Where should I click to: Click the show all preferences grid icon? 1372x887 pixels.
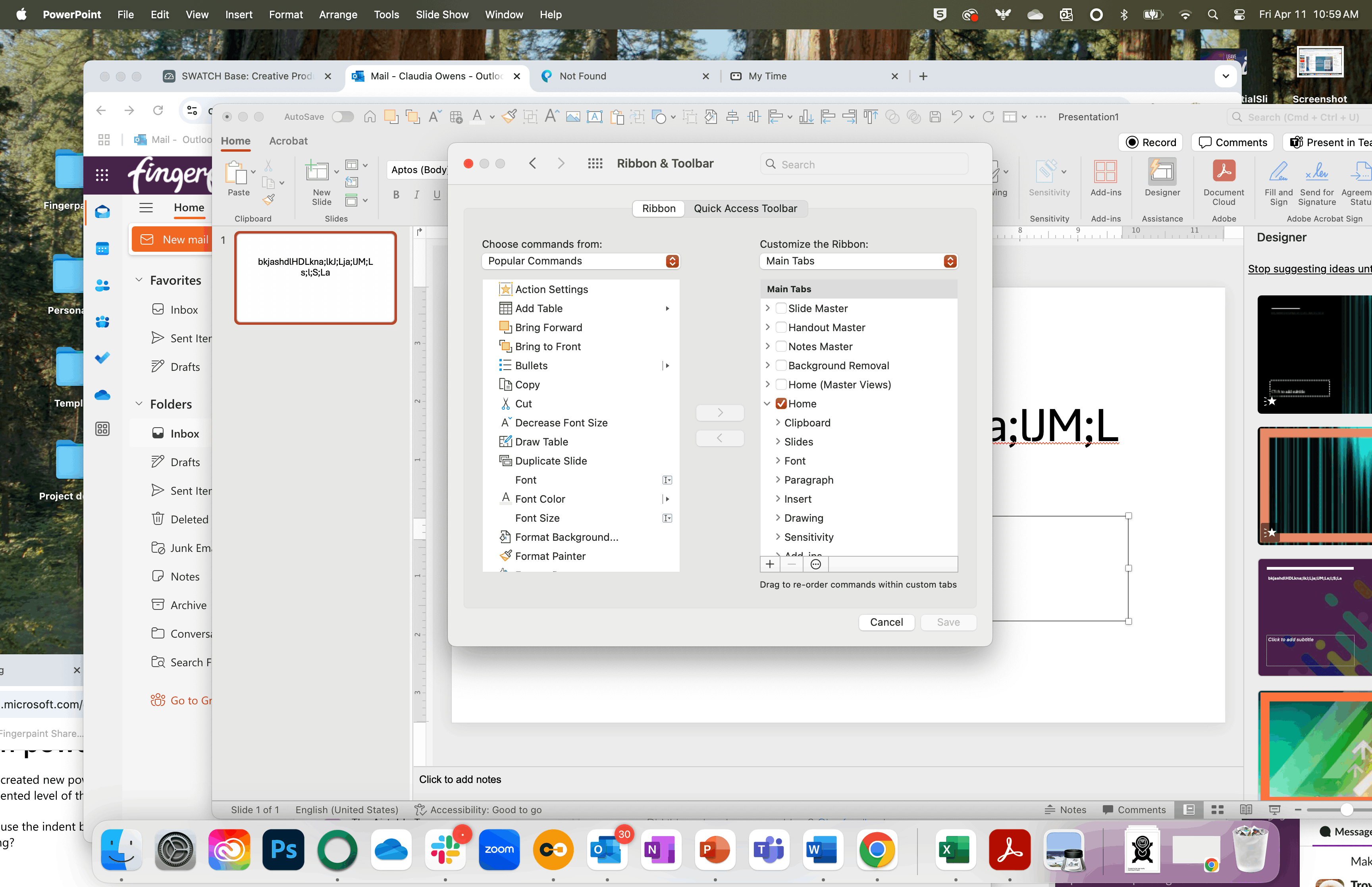(x=595, y=164)
